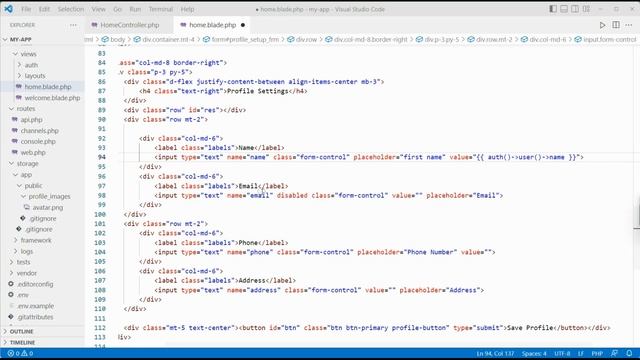The width and height of the screenshot is (640, 360).
Task: Change encoding via UTF-8 status
Action: [562, 353]
